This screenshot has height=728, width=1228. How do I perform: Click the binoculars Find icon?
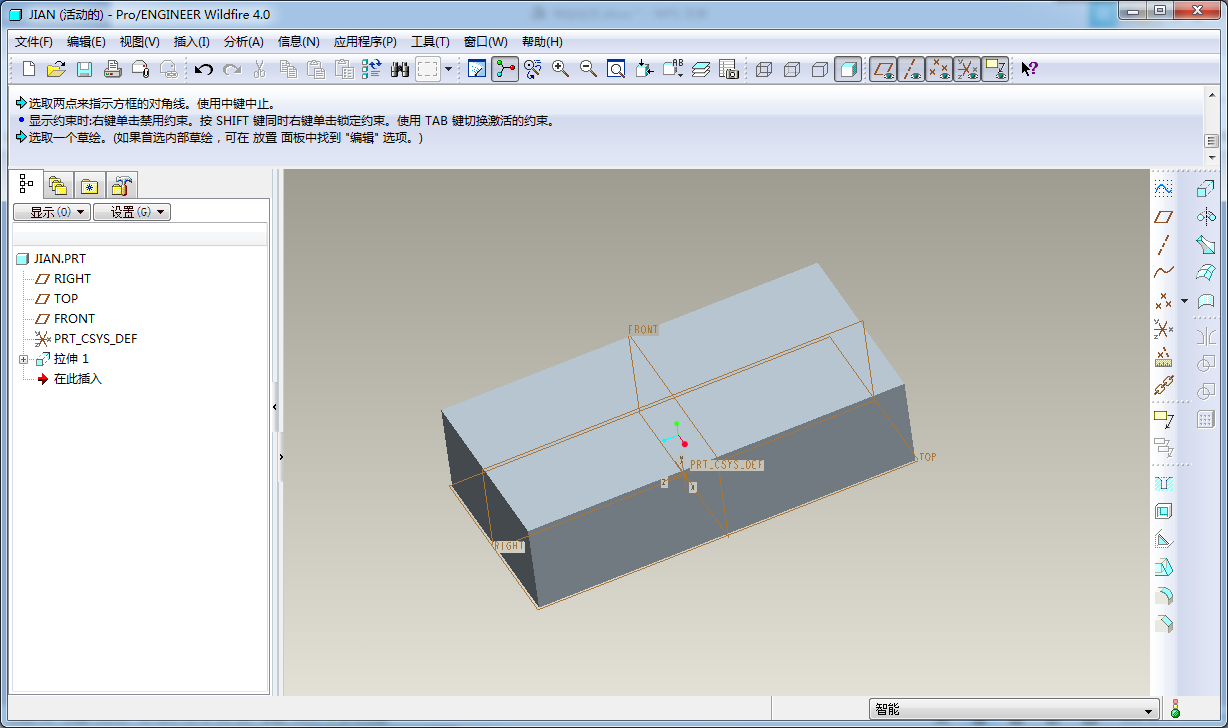400,69
